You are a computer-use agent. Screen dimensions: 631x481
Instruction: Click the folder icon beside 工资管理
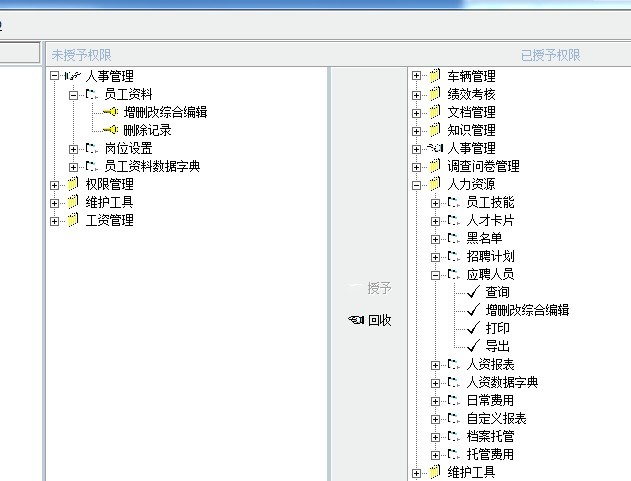pyautogui.click(x=72, y=220)
